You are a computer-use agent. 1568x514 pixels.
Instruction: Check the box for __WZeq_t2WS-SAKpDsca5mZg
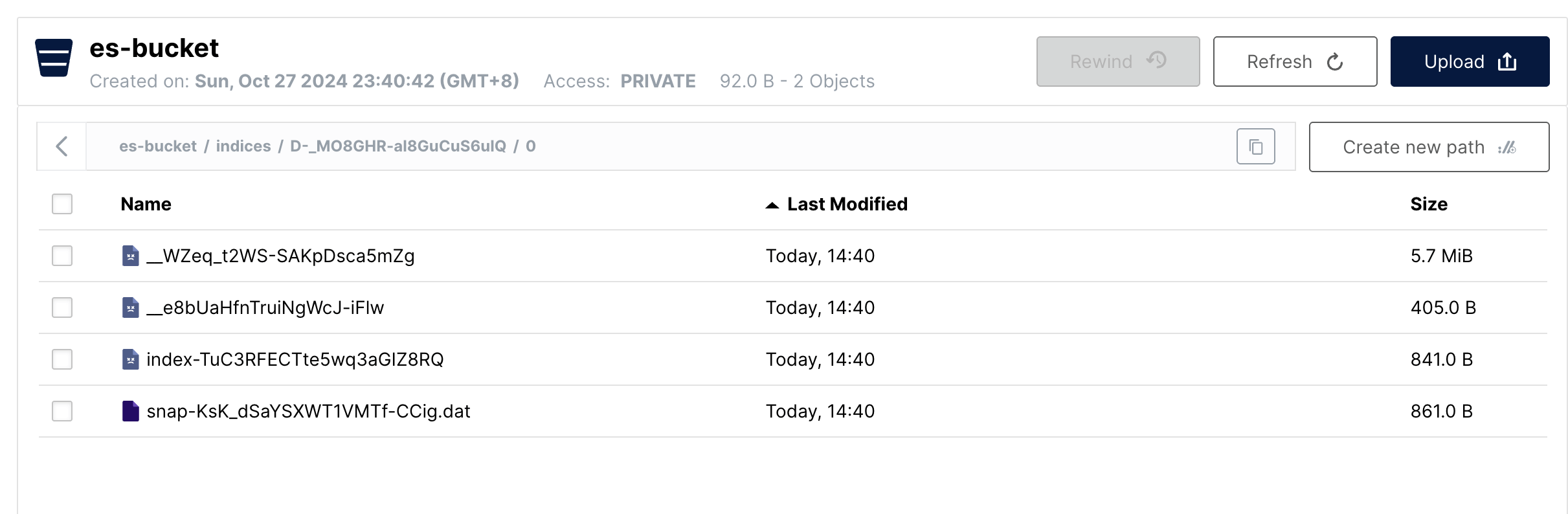coord(62,256)
